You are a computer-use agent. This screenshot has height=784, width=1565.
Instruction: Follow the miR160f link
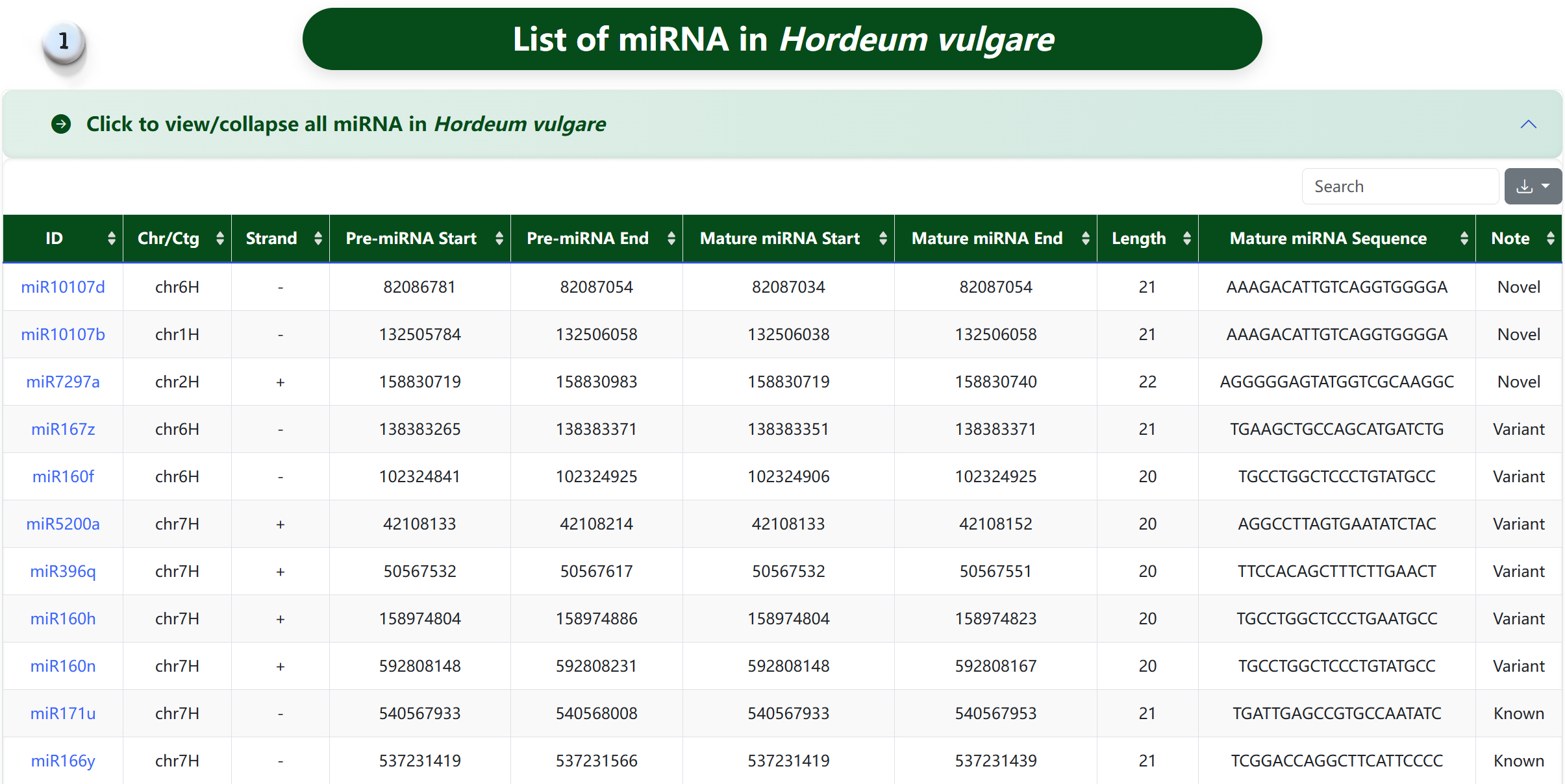(x=63, y=476)
